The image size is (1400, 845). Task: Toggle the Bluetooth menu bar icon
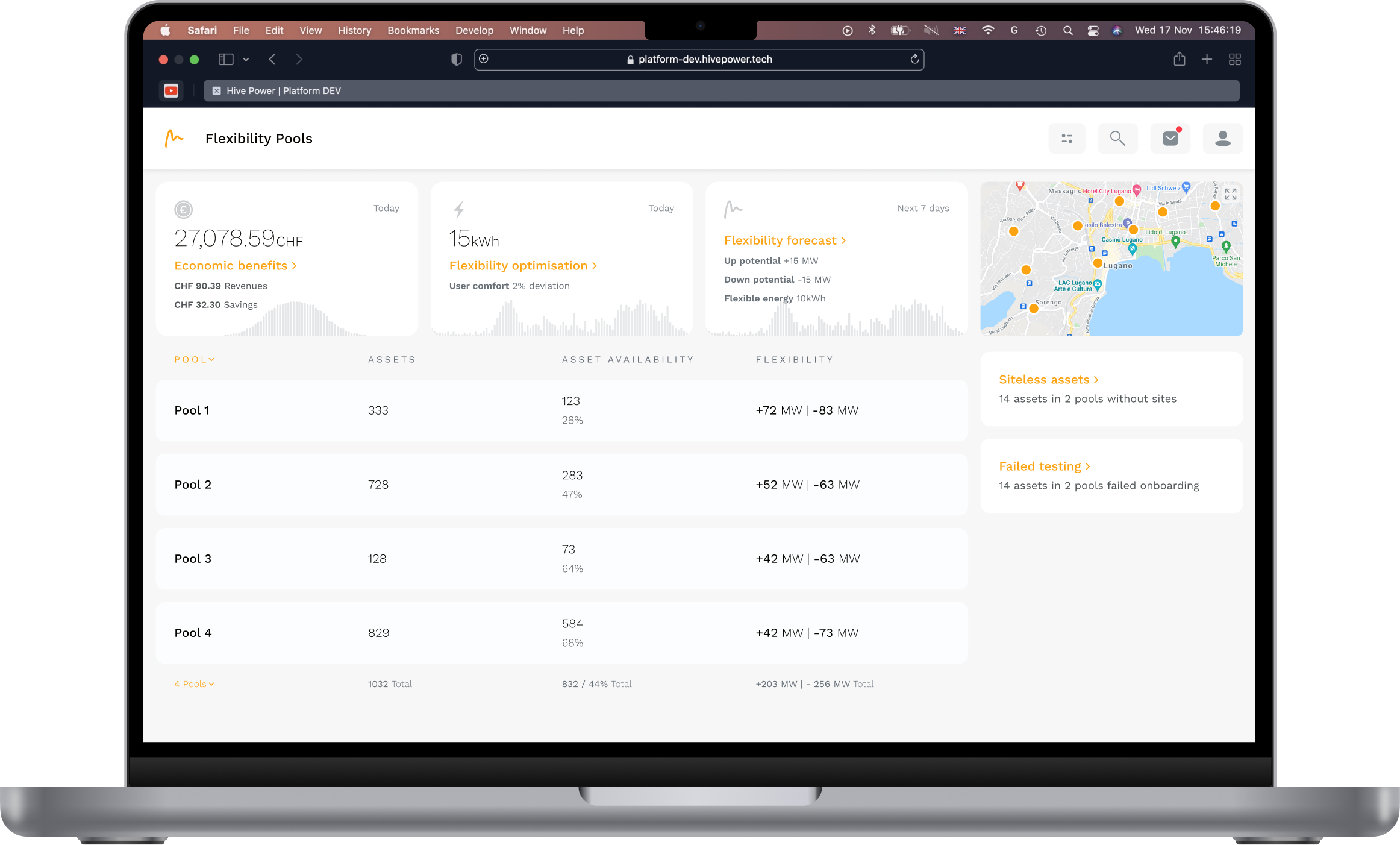[872, 30]
